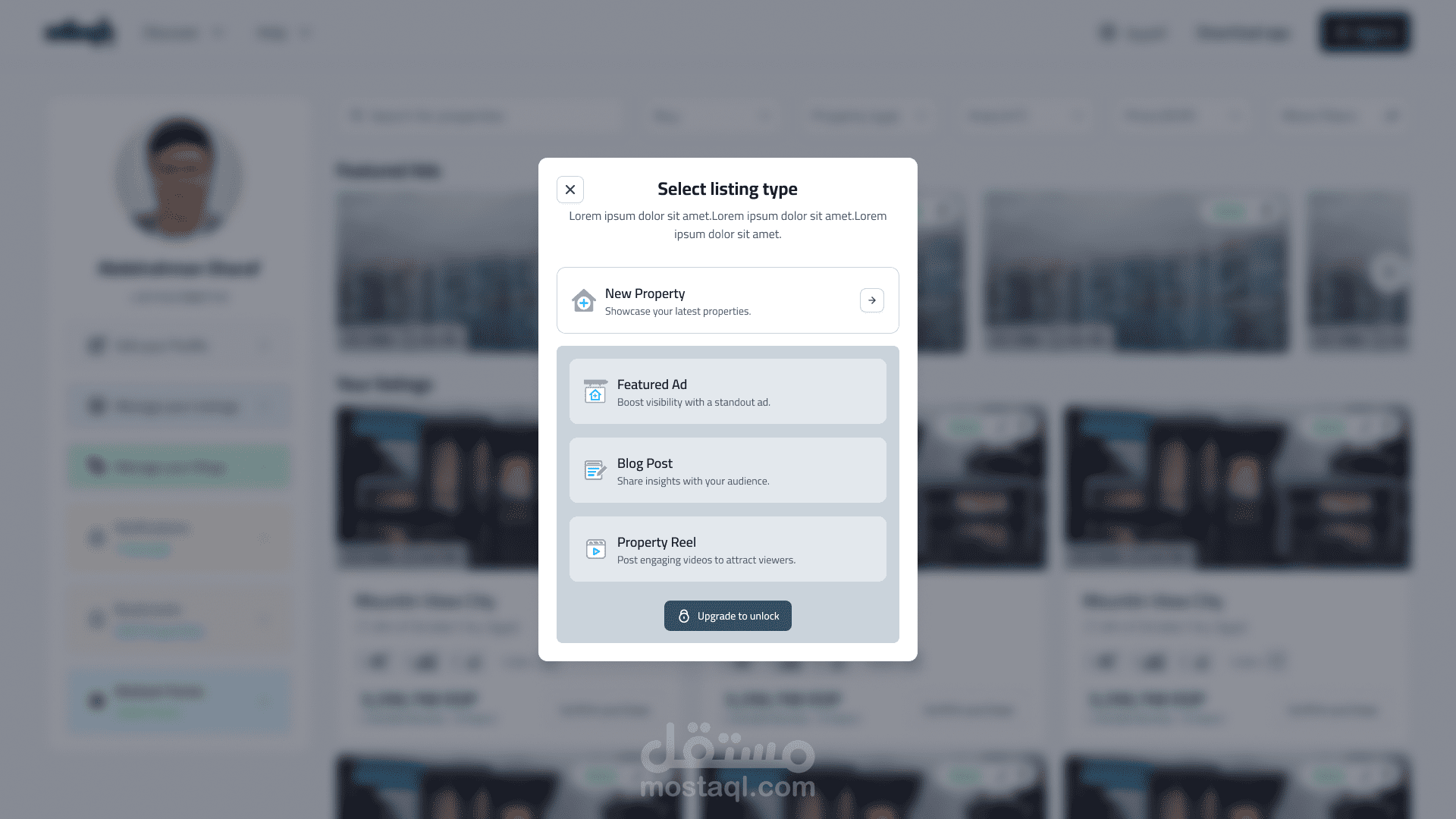Click the blurred dark button in top-right header

(x=1365, y=33)
